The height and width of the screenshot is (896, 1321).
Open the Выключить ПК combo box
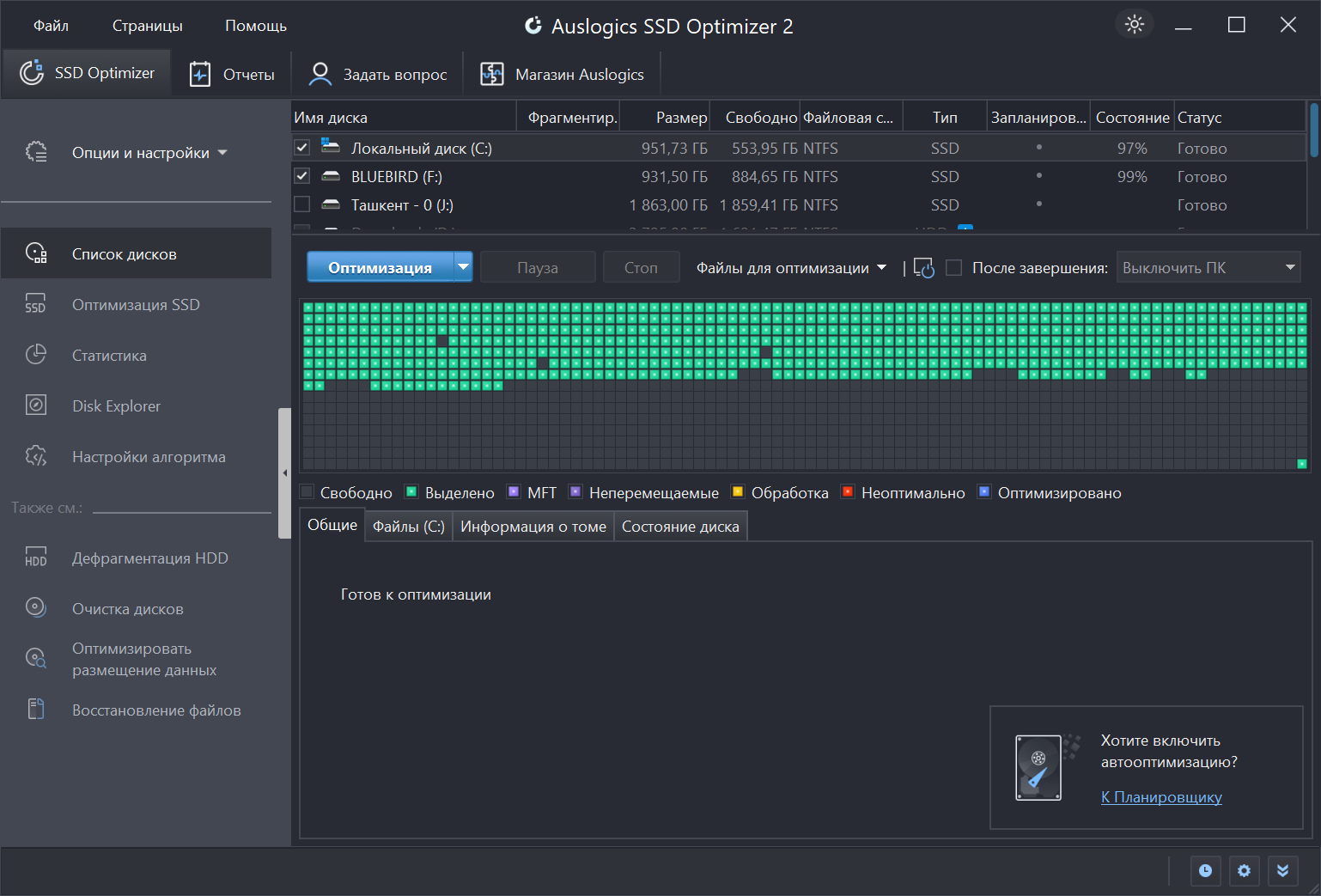click(1208, 267)
